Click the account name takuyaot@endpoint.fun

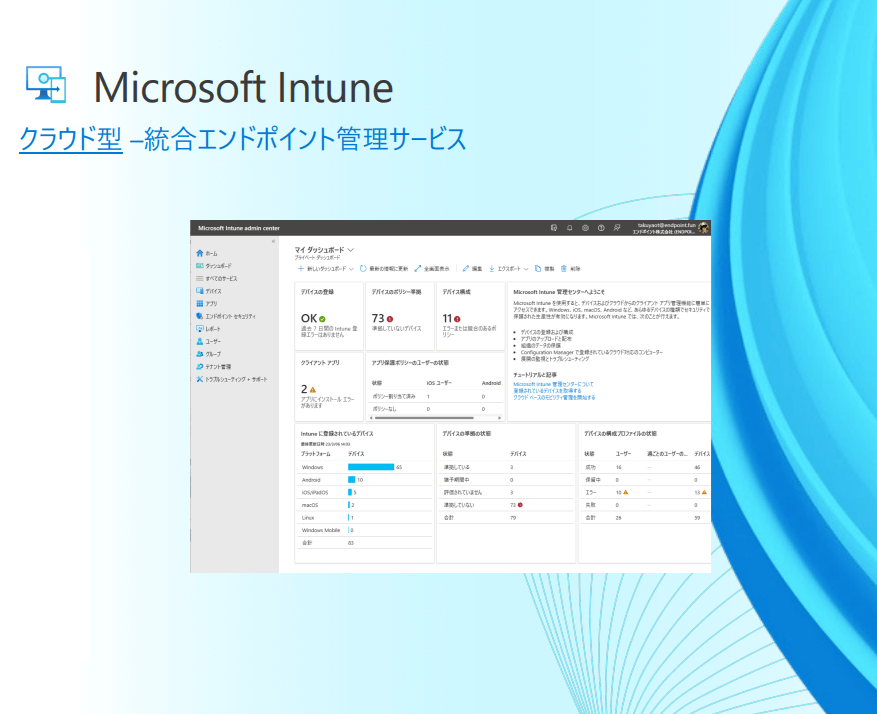click(x=667, y=225)
